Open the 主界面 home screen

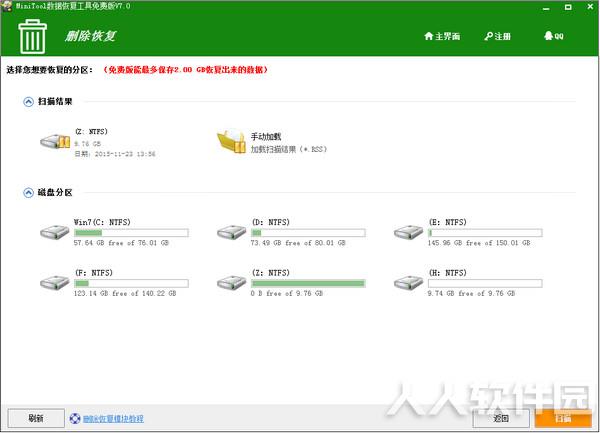click(442, 36)
